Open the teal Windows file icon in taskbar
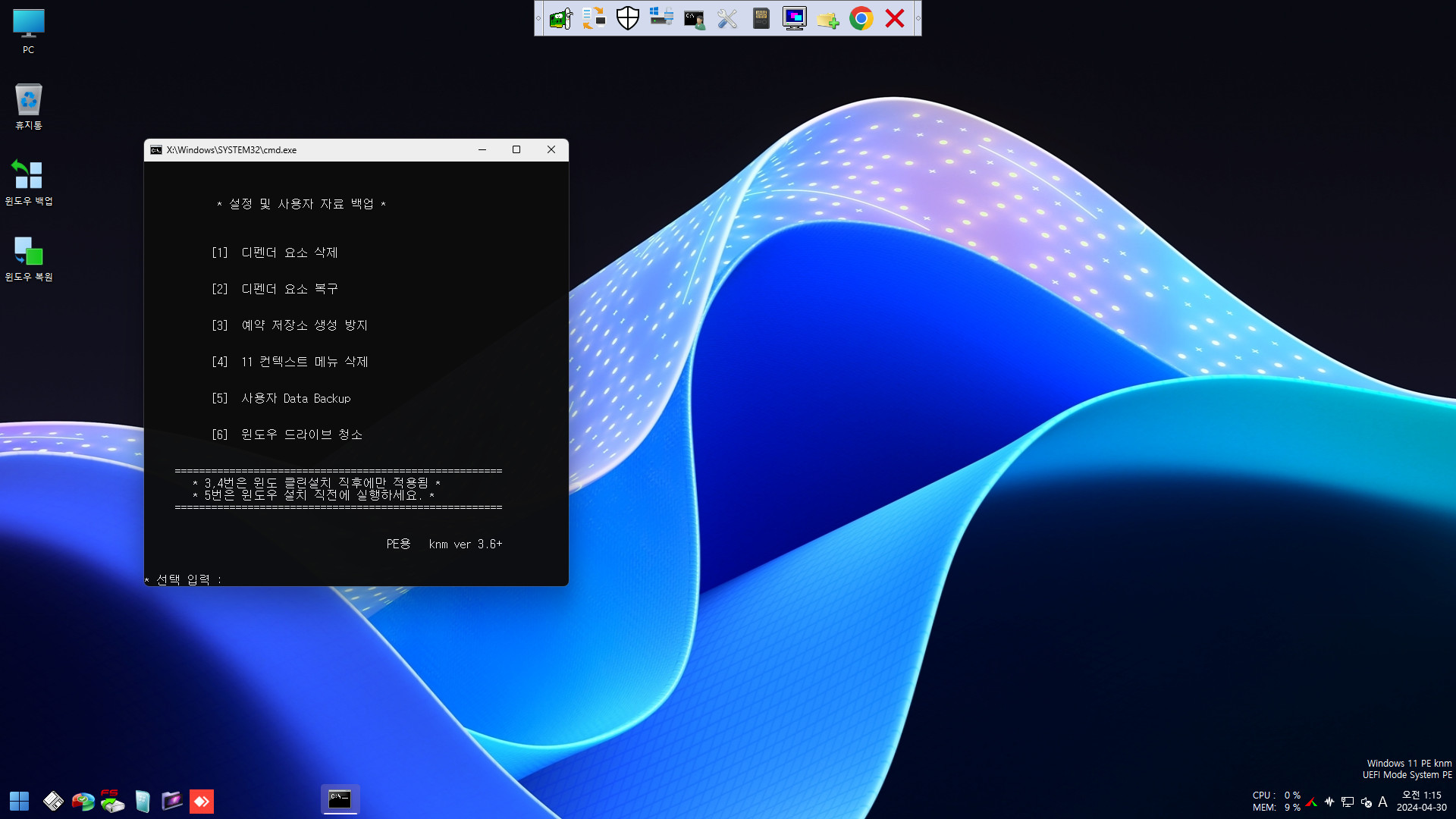 pyautogui.click(x=142, y=801)
